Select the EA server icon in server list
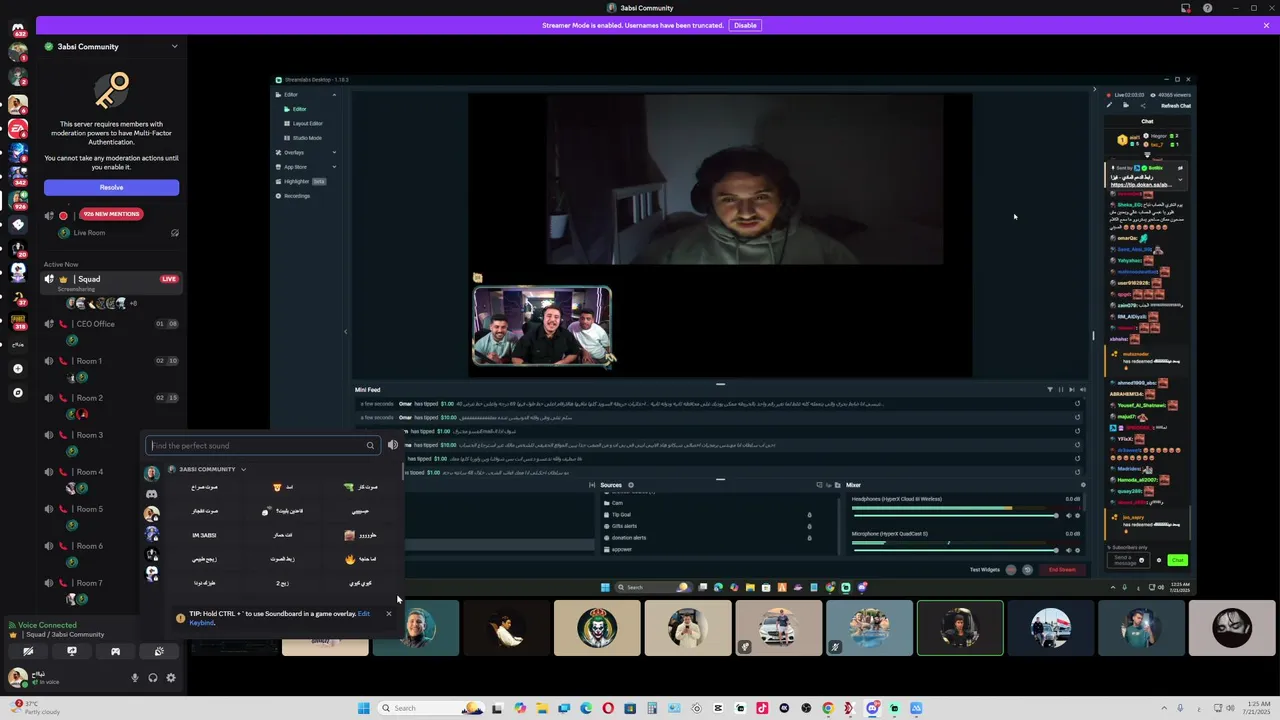Viewport: 1280px width, 720px height. tap(18, 129)
